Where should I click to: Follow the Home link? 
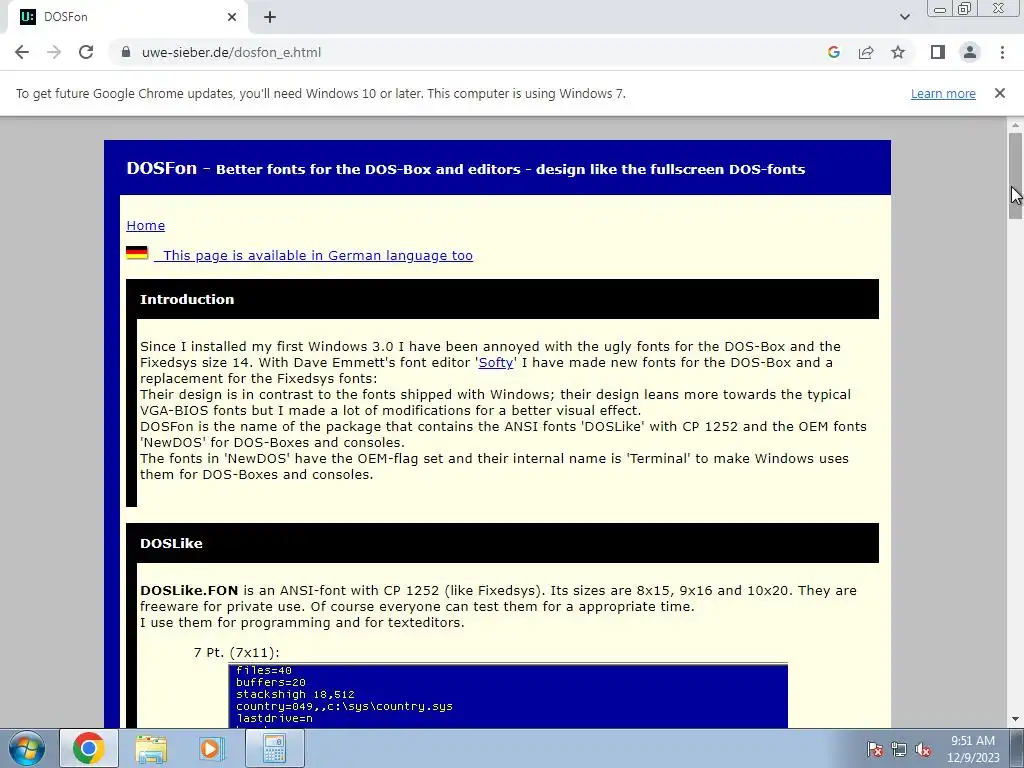(146, 225)
